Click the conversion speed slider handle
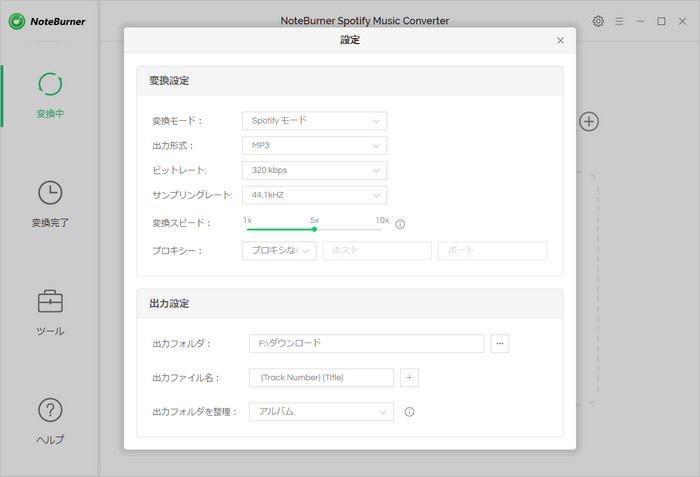 [x=314, y=229]
